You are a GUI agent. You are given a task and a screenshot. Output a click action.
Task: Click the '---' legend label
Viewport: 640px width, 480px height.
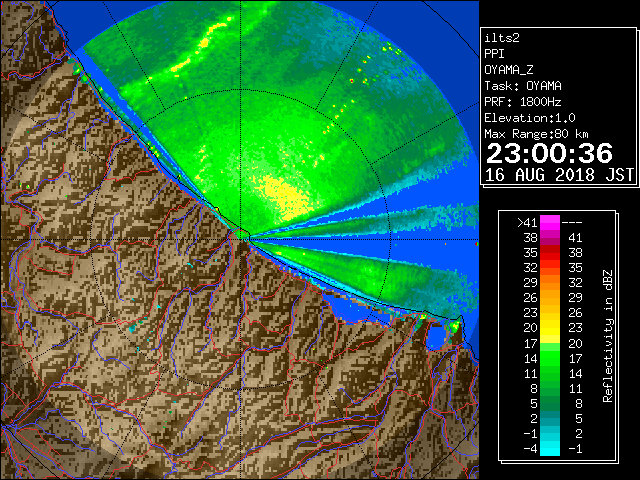point(572,222)
